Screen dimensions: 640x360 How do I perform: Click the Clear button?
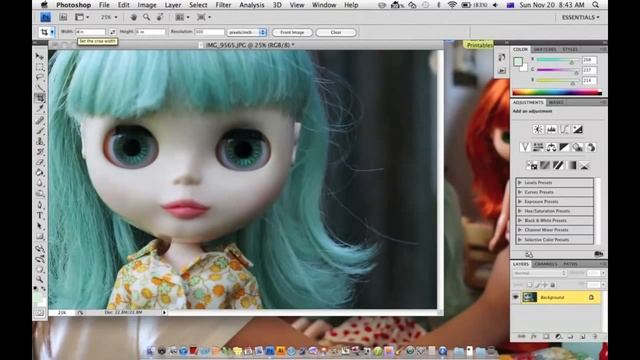pyautogui.click(x=336, y=32)
